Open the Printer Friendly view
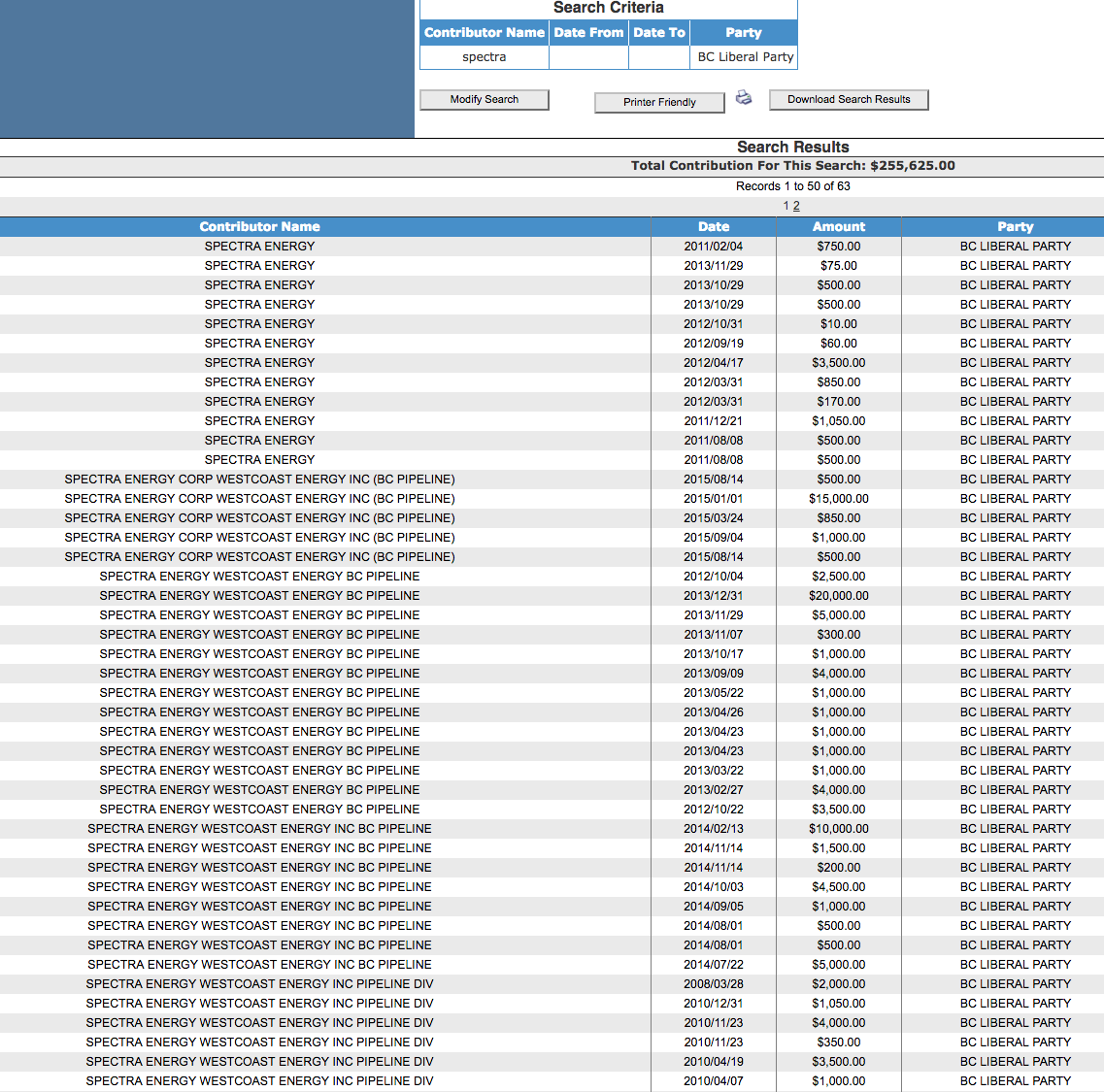Viewport: 1104px width, 1092px height. pyautogui.click(x=659, y=102)
